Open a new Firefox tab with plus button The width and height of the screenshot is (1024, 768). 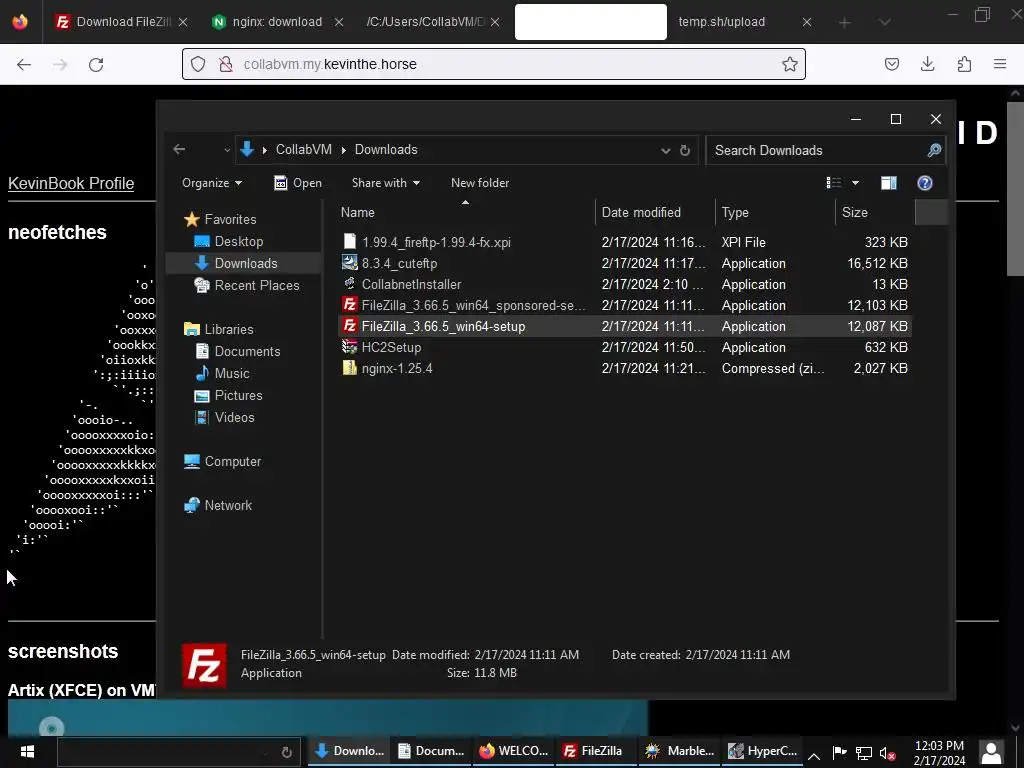pos(844,23)
